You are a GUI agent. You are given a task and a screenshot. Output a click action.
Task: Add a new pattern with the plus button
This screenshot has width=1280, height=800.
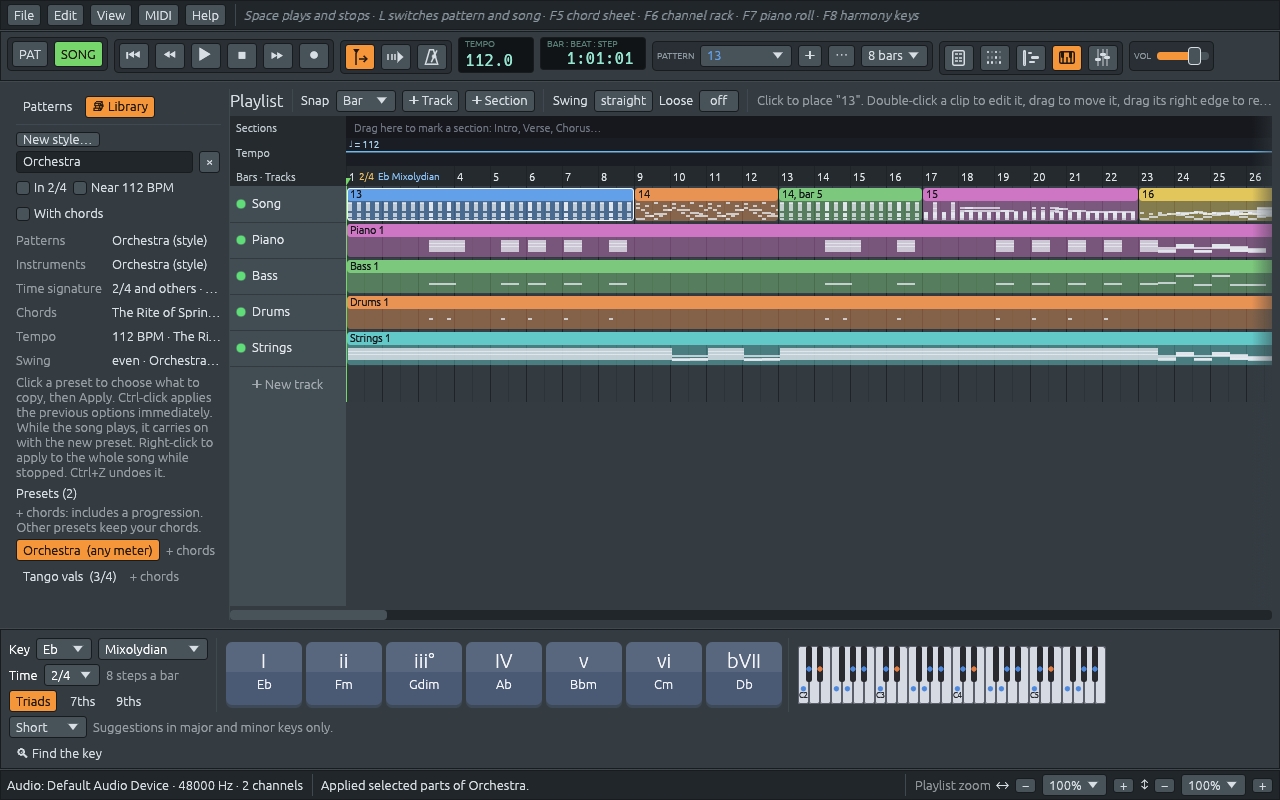[x=810, y=56]
